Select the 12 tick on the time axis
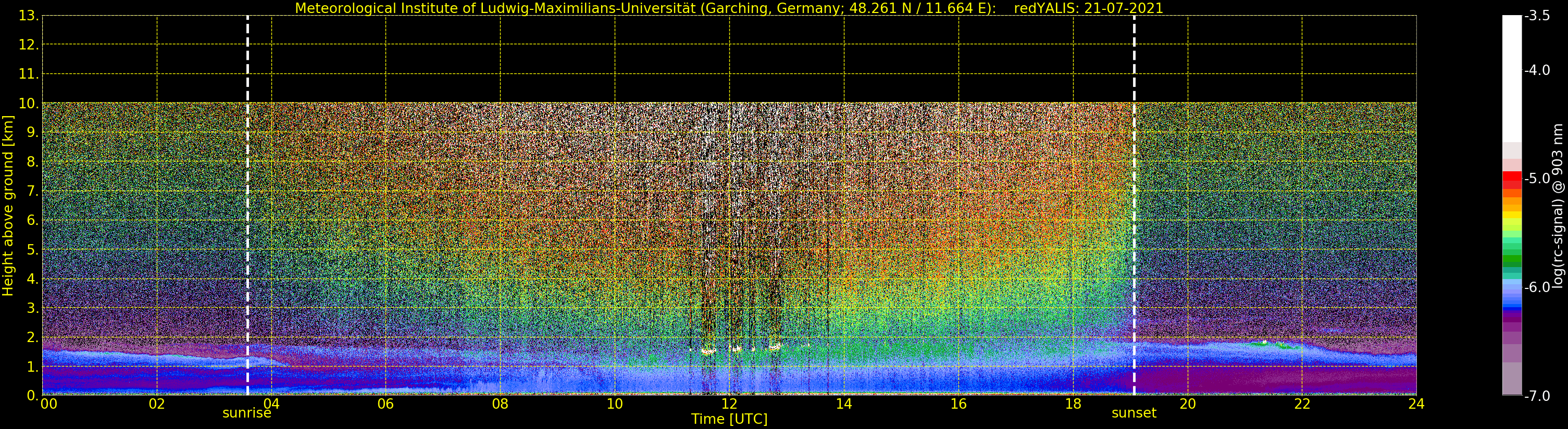 pyautogui.click(x=729, y=404)
